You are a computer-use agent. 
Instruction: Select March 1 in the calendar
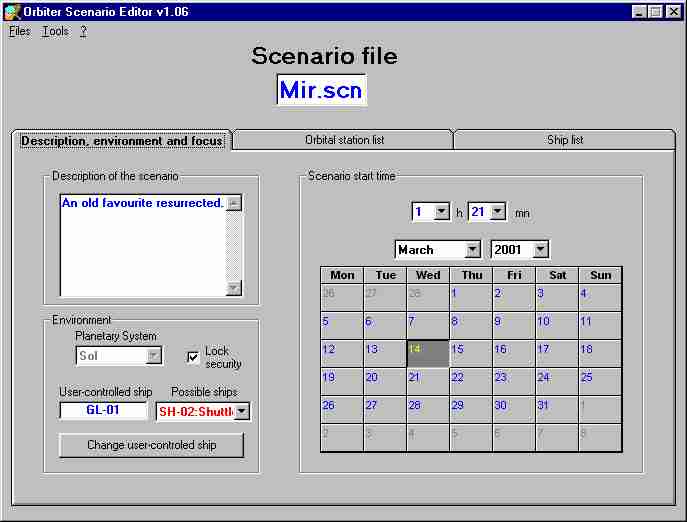click(471, 297)
